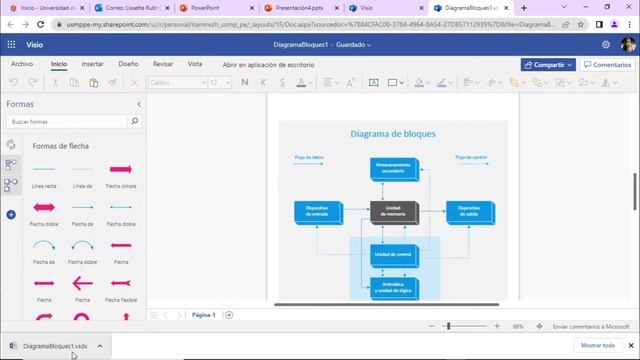Open the account profile picture

(628, 44)
